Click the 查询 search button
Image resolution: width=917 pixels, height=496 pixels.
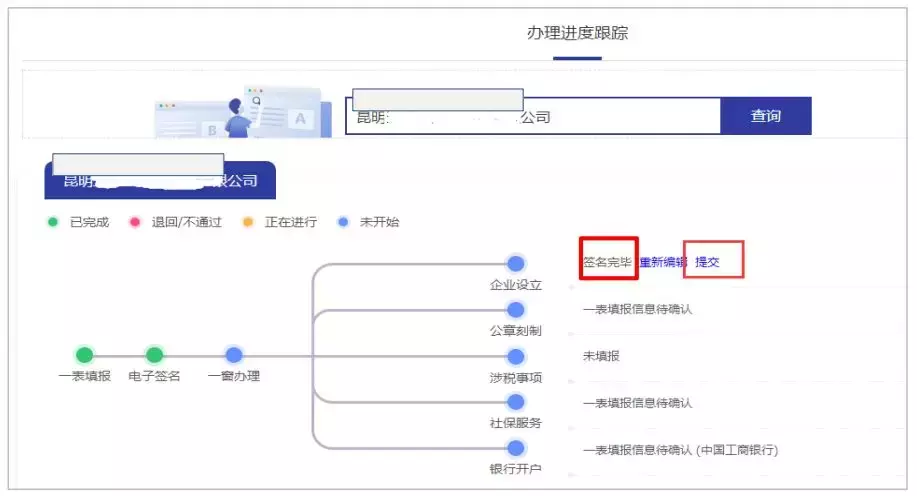pos(766,116)
